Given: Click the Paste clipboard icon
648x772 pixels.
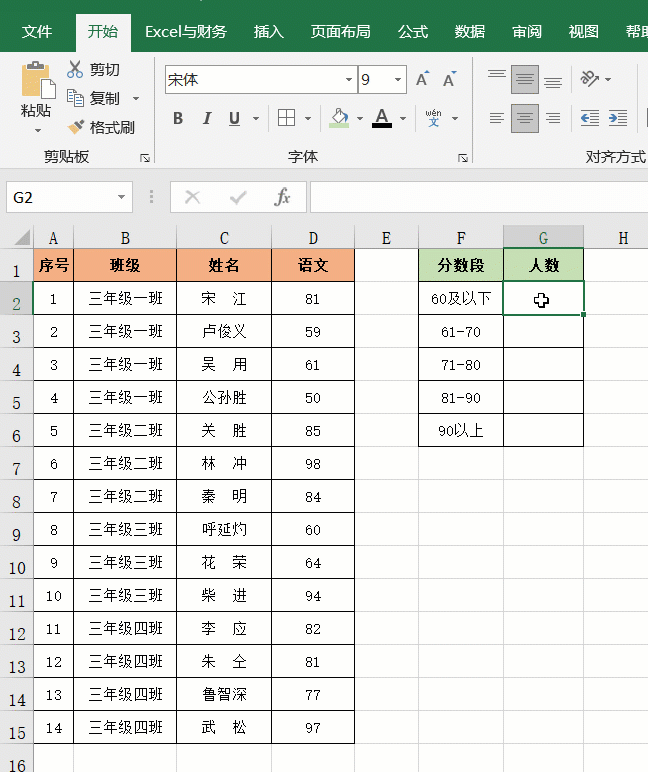Looking at the screenshot, I should 37,80.
